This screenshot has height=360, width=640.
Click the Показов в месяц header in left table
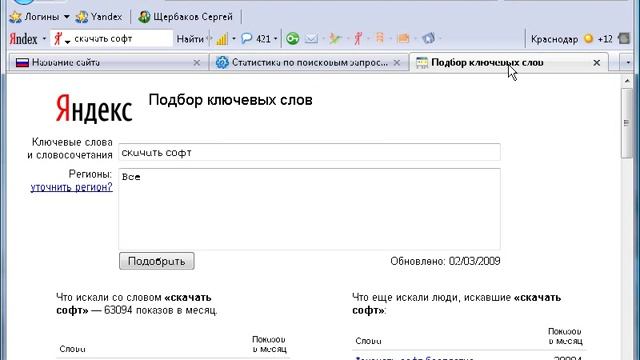click(269, 344)
